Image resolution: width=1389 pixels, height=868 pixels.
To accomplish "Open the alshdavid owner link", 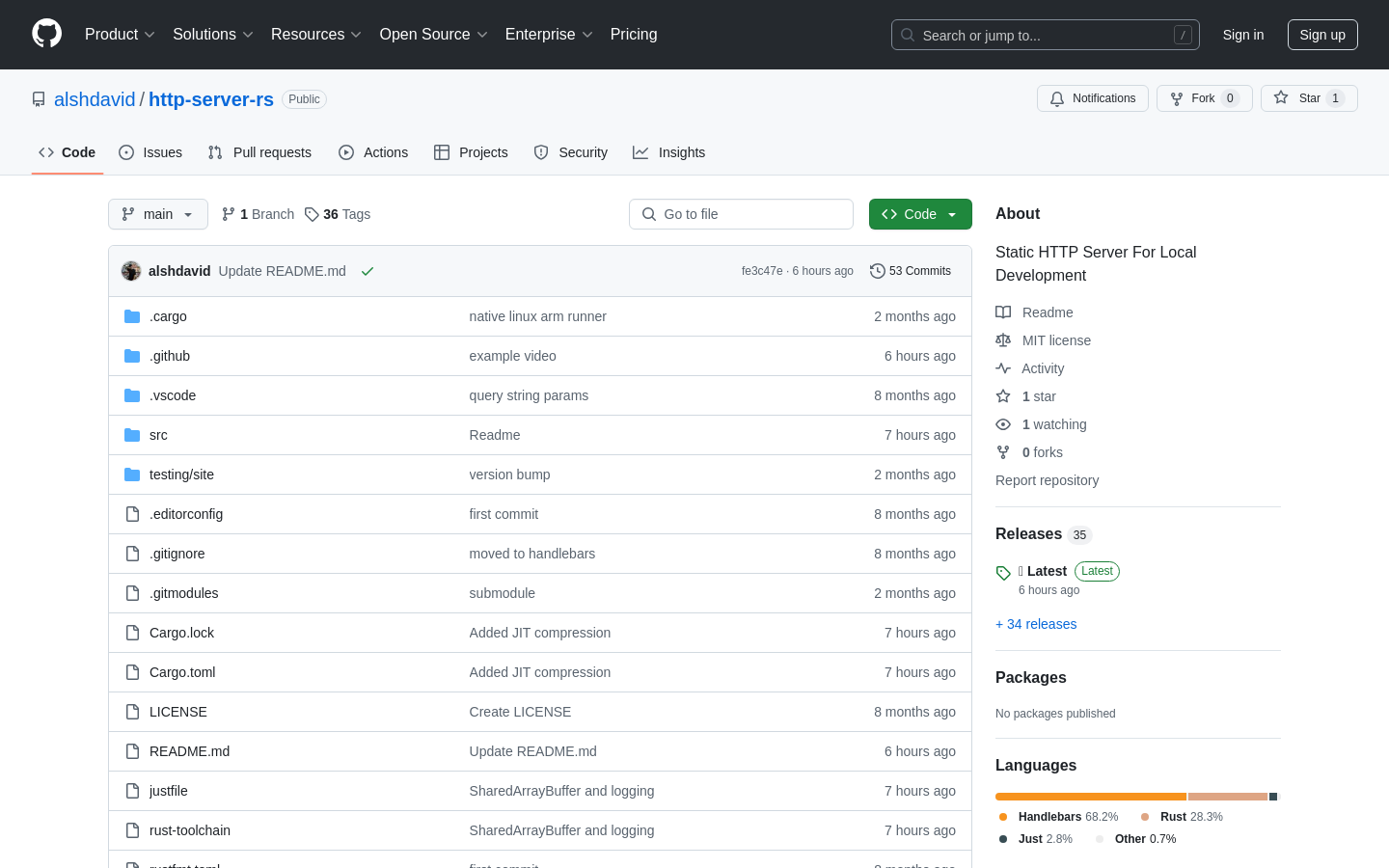I will coord(95,99).
